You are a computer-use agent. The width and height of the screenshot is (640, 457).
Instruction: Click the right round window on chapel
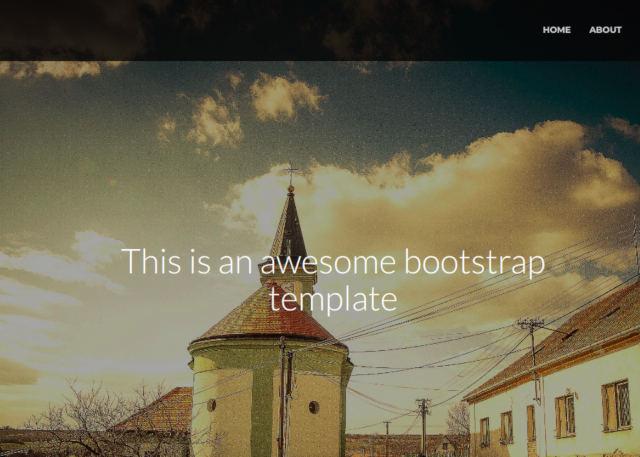pyautogui.click(x=314, y=407)
